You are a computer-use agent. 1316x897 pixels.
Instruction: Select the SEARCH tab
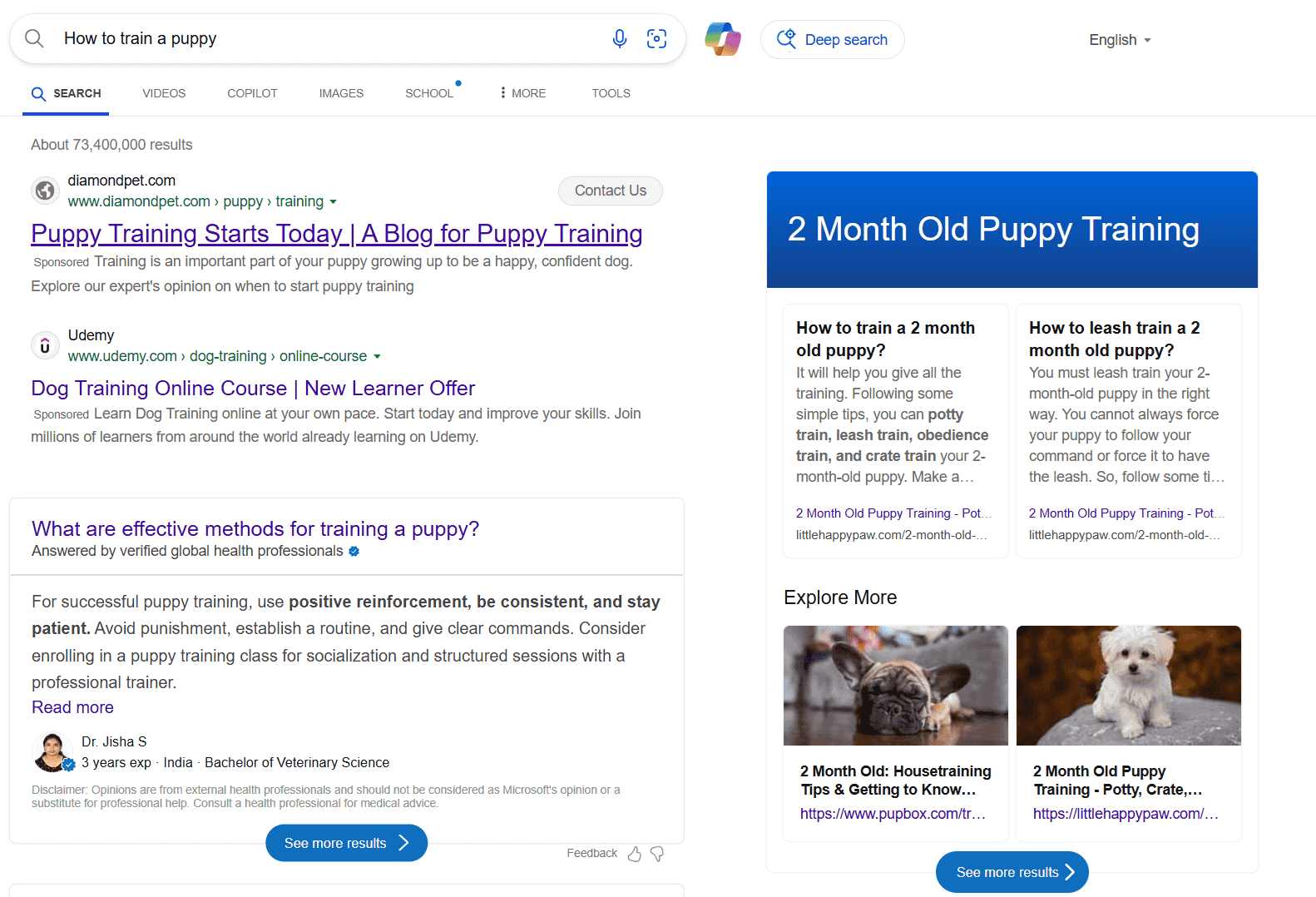coord(66,93)
